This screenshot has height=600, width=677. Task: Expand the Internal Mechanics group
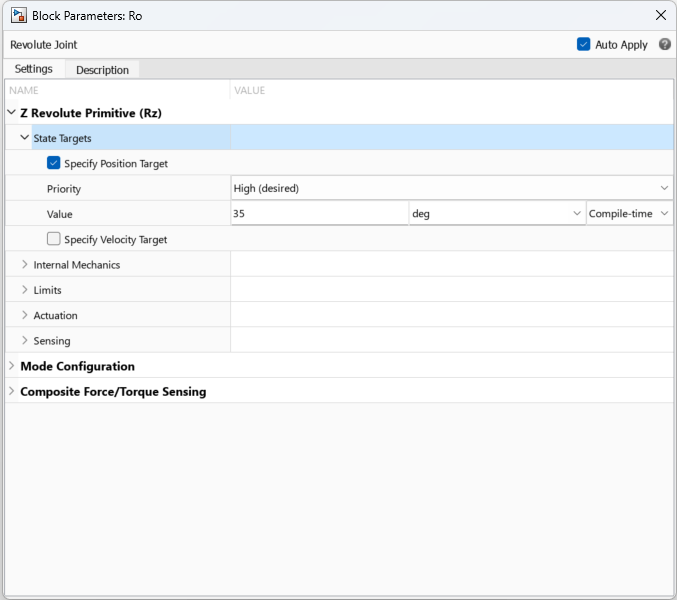pyautogui.click(x=25, y=265)
